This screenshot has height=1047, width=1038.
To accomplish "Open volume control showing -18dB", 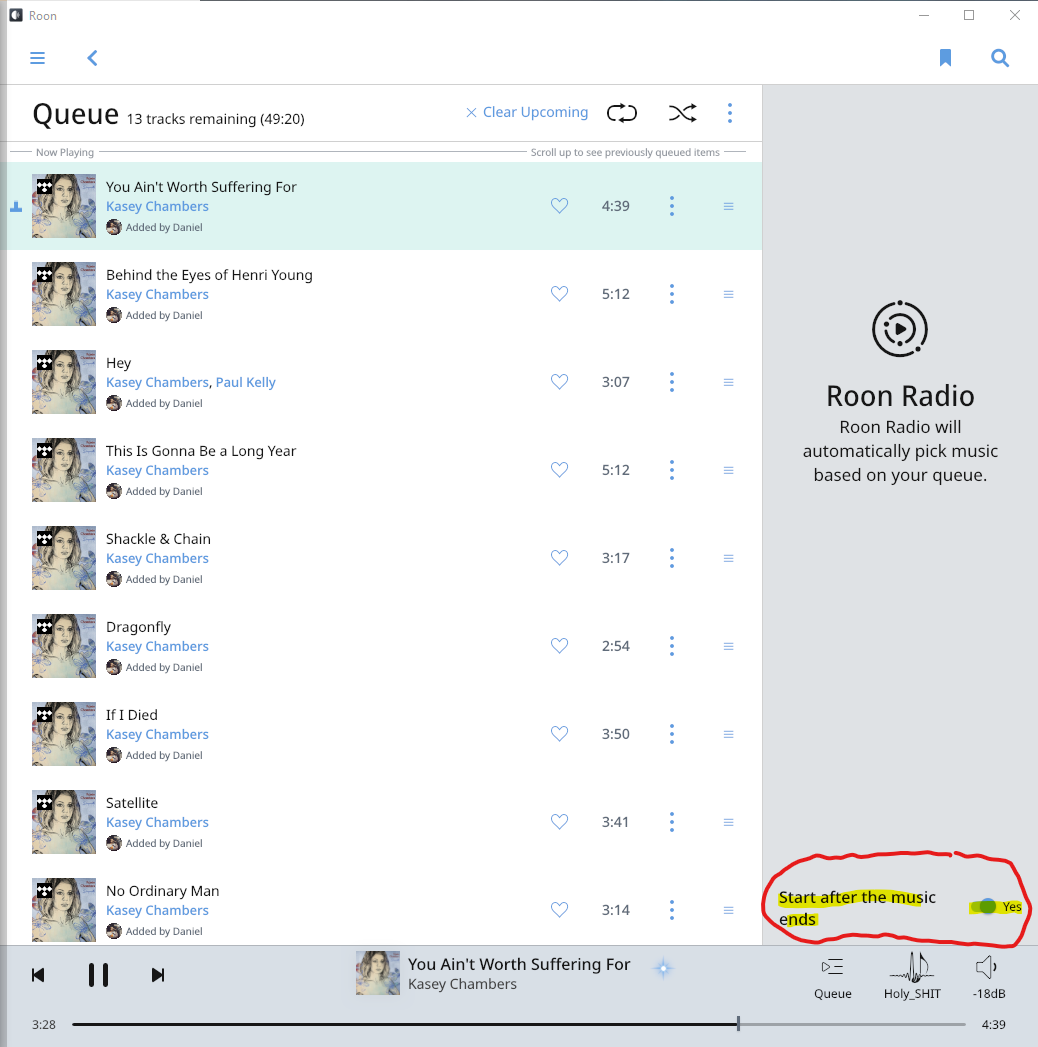I will click(x=988, y=978).
